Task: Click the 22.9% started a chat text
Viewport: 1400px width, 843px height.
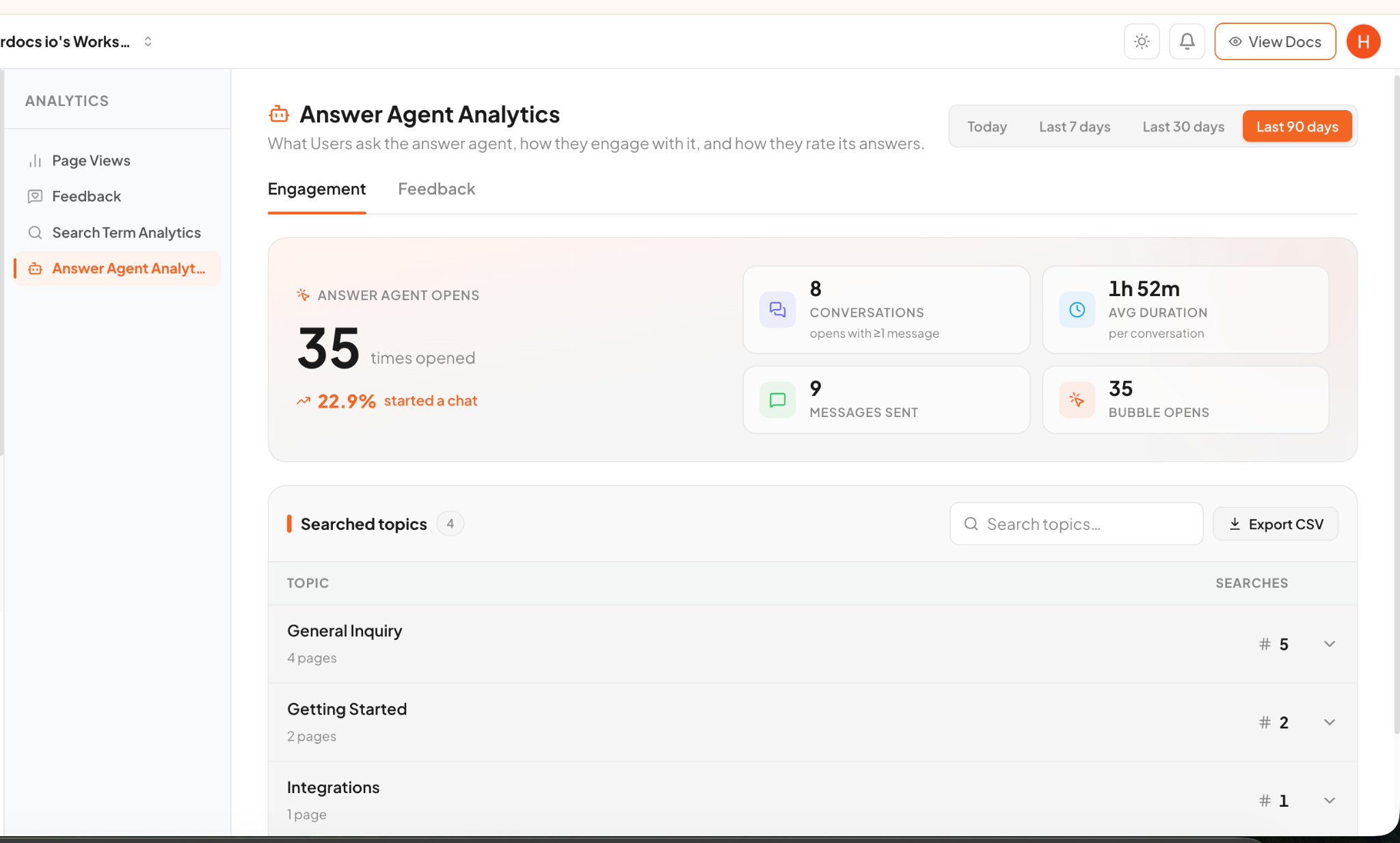Action: (397, 401)
